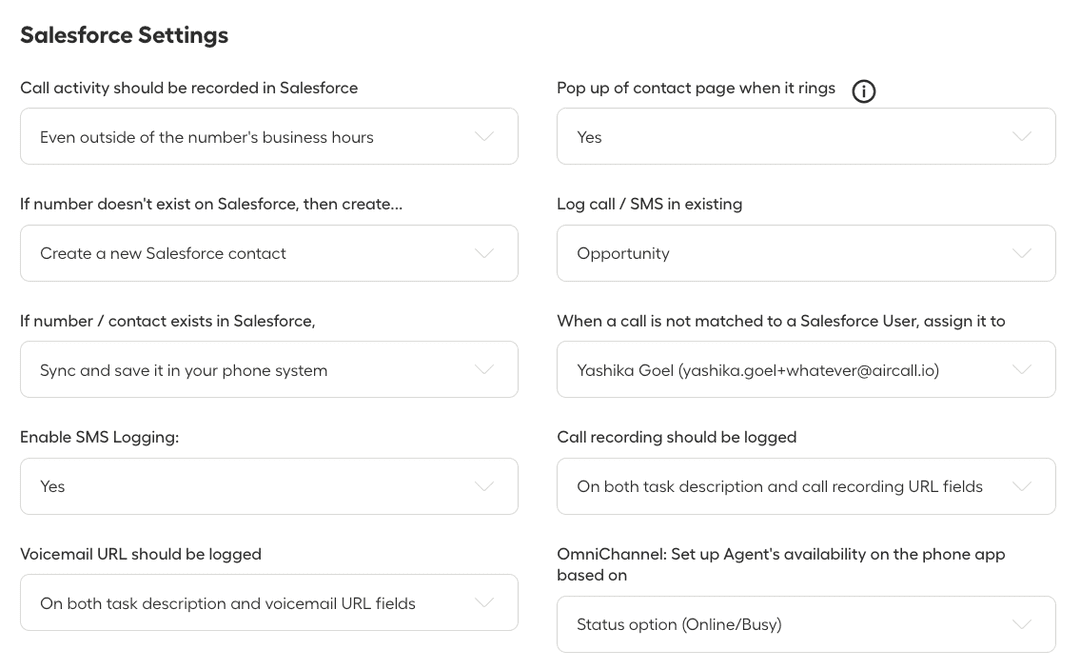Click chevron arrow in the voicemail URL logged field
Screen dimensions: 1080x670
pos(484,602)
